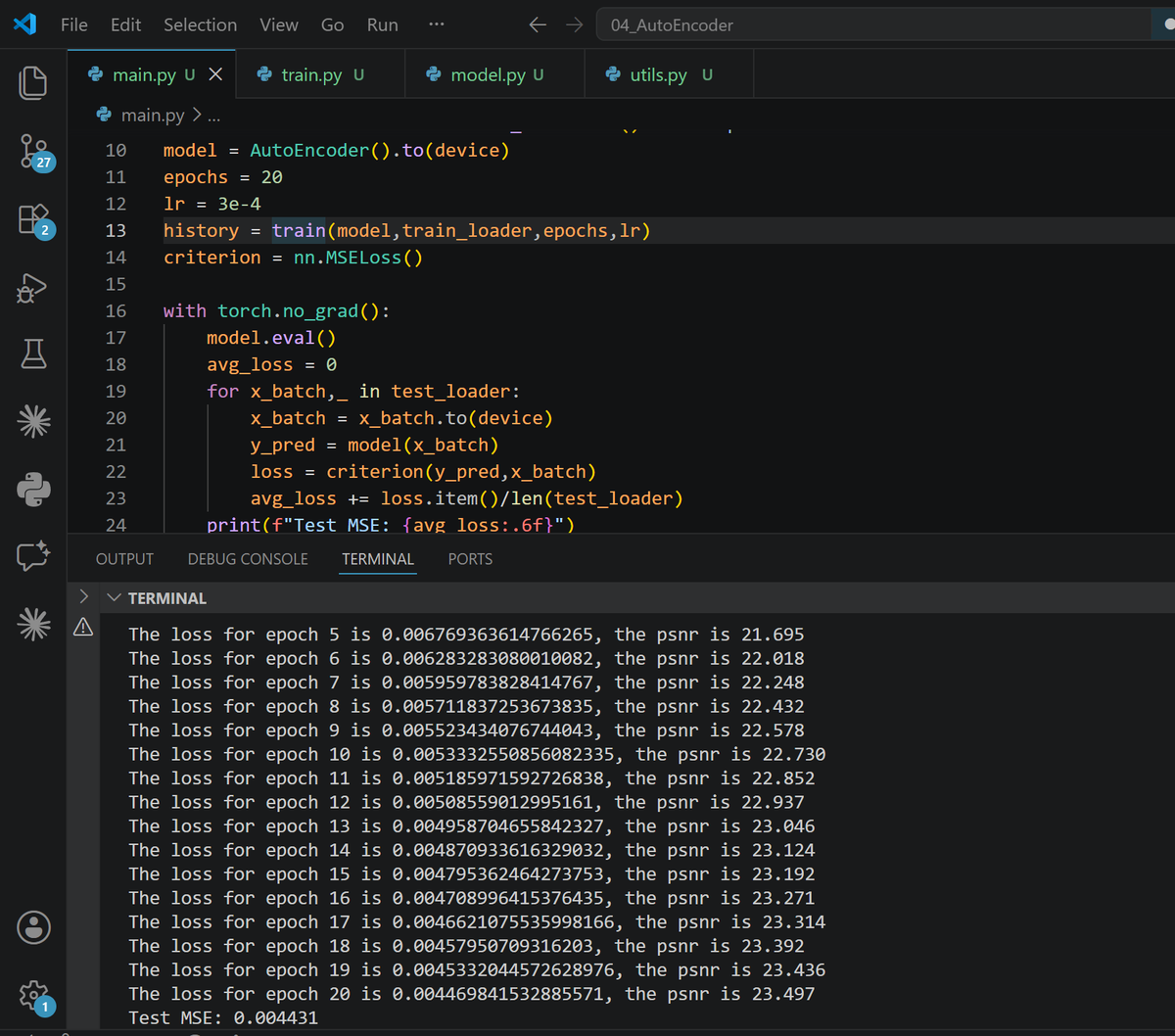Viewport: 1175px width, 1036px height.
Task: Click the 04_AutoEncoder command center search box
Action: tap(874, 25)
